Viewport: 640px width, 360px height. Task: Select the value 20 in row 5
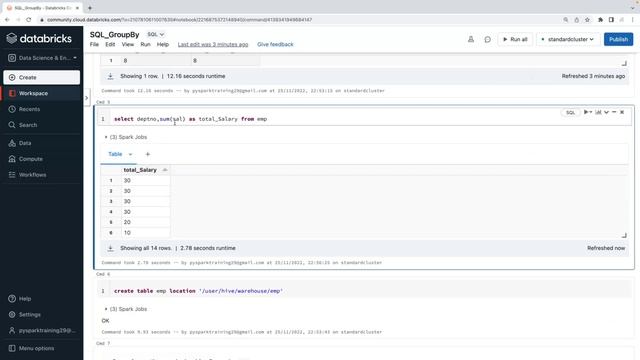click(x=127, y=222)
